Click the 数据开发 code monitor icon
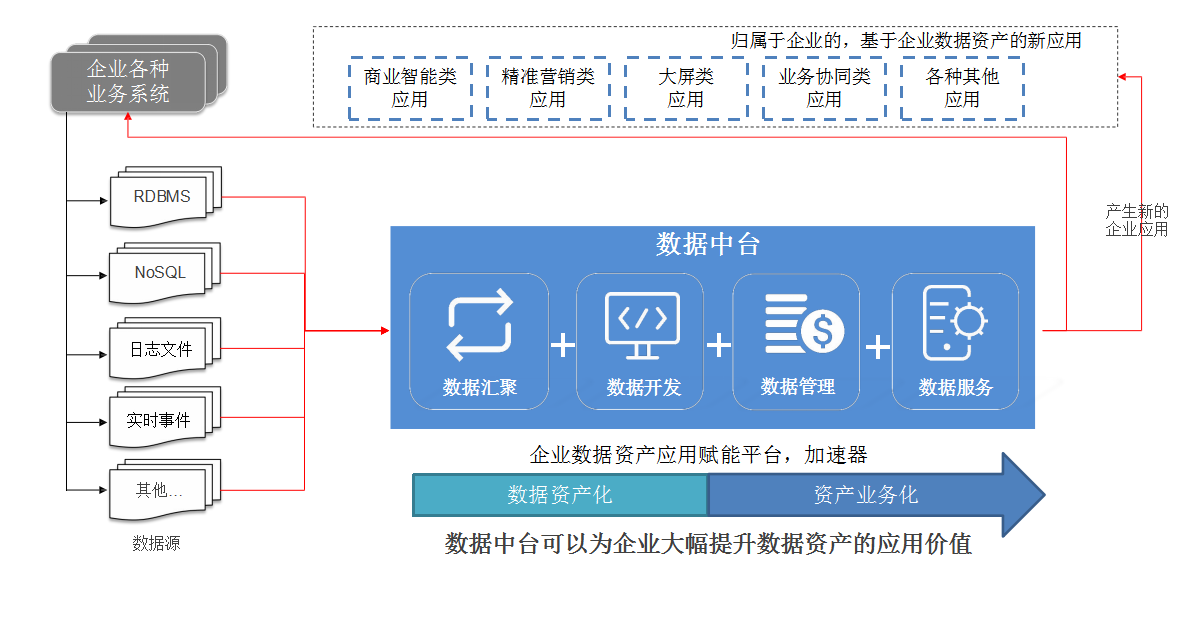Image resolution: width=1181 pixels, height=621 pixels. tap(642, 326)
